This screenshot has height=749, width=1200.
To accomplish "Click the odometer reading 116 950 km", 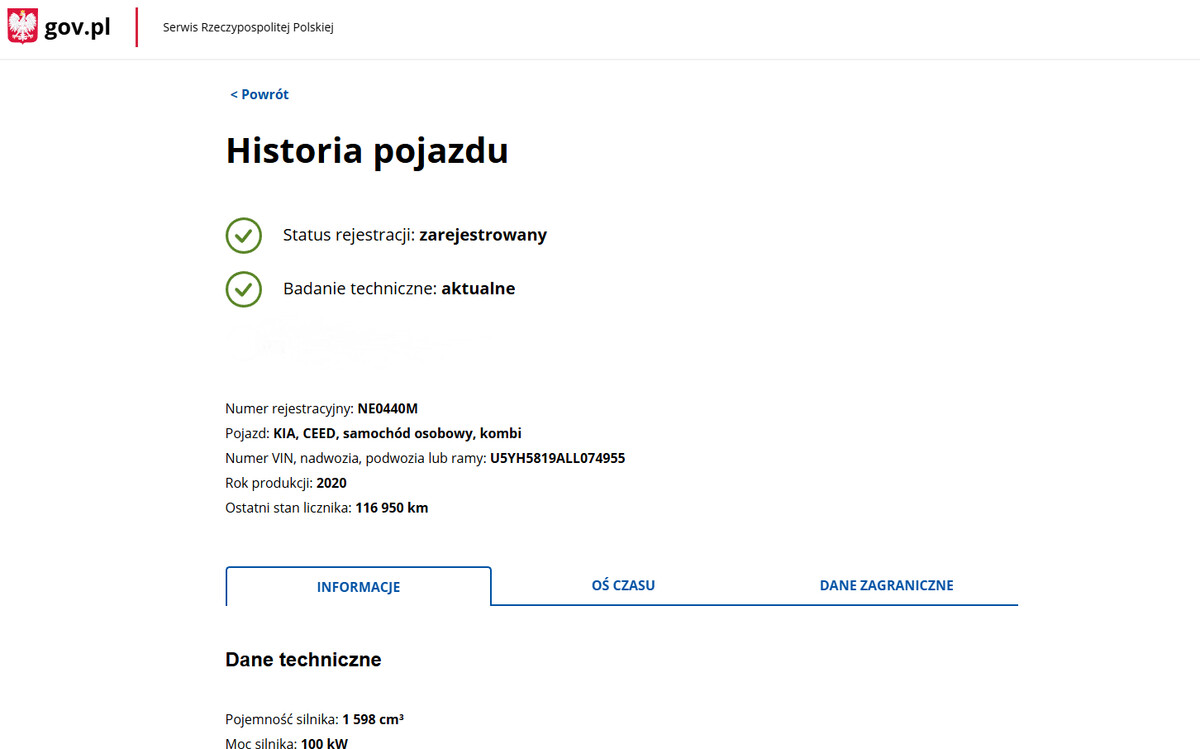I will coord(391,508).
